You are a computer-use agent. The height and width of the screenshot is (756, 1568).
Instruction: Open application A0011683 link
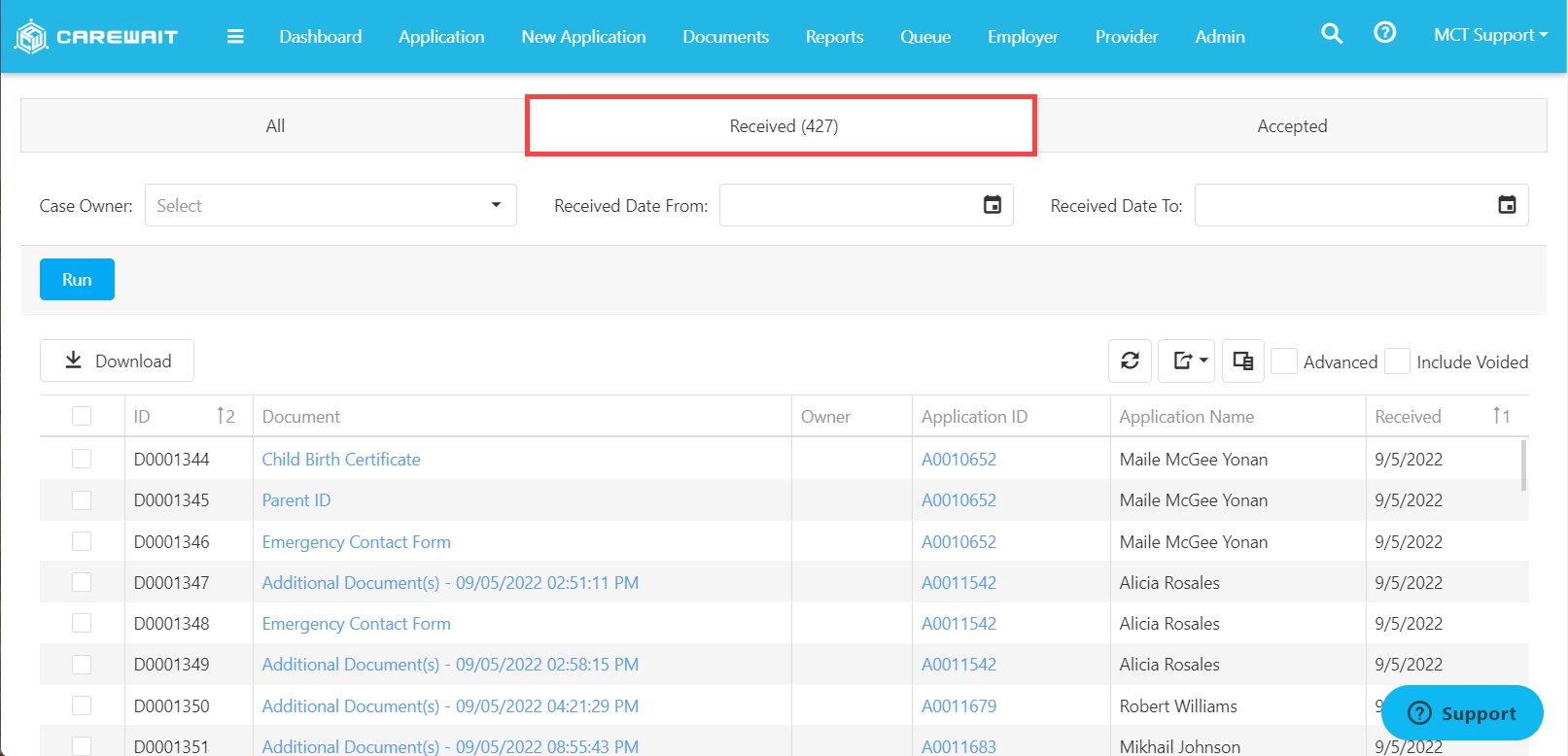tap(958, 746)
